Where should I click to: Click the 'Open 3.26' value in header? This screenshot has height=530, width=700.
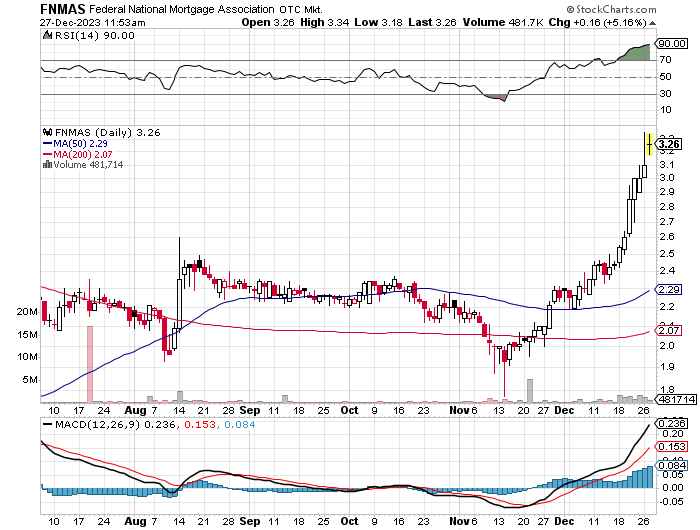click(268, 22)
